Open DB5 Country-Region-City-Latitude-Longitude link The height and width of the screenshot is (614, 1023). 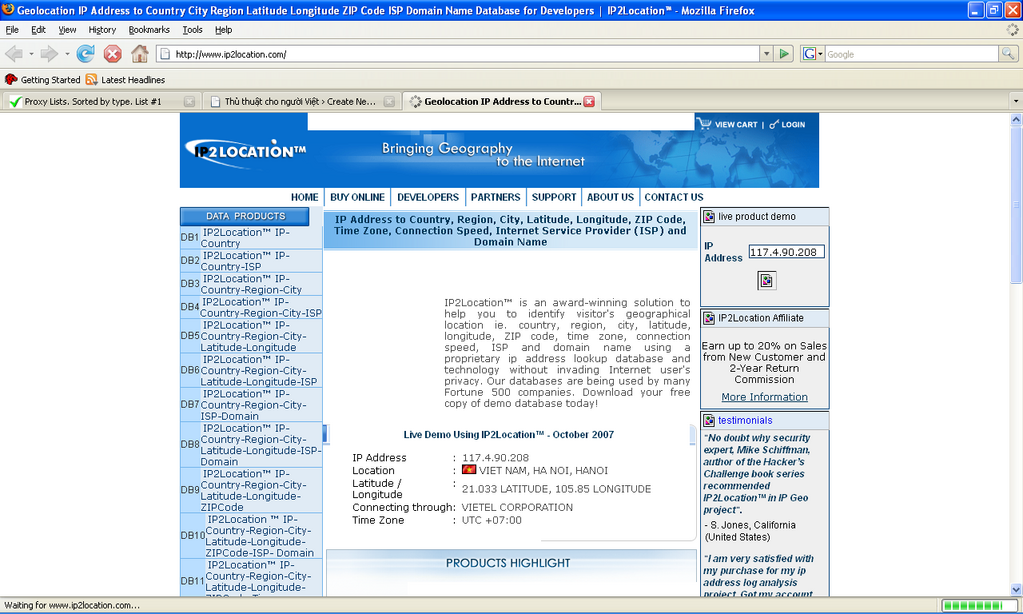(x=254, y=336)
